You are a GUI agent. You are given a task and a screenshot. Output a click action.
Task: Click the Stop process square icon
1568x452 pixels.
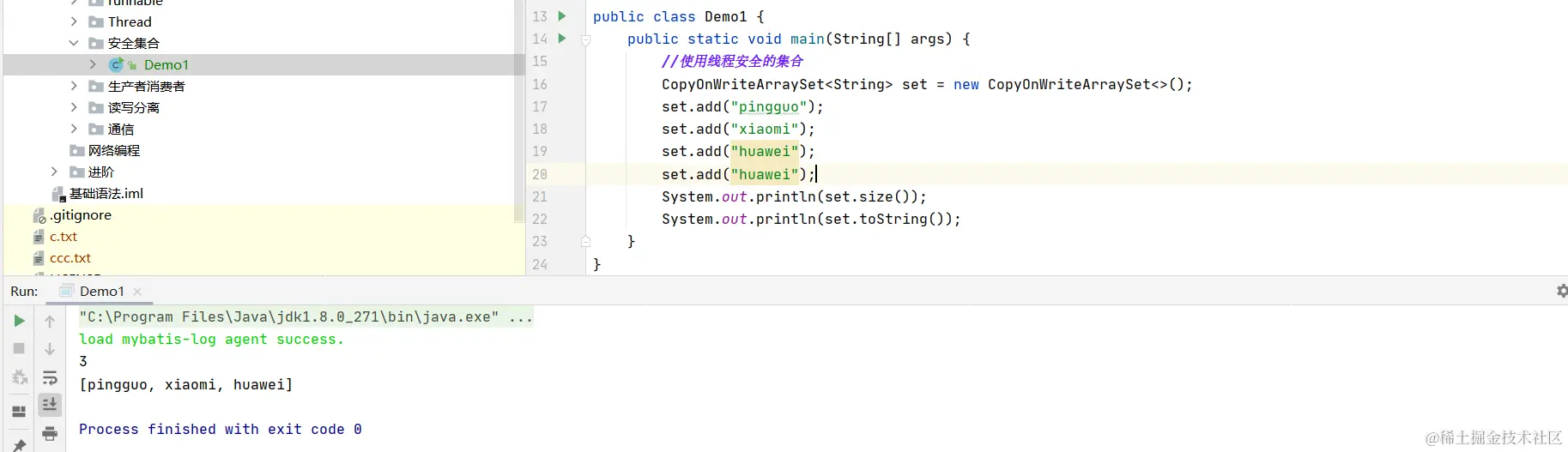(x=19, y=348)
